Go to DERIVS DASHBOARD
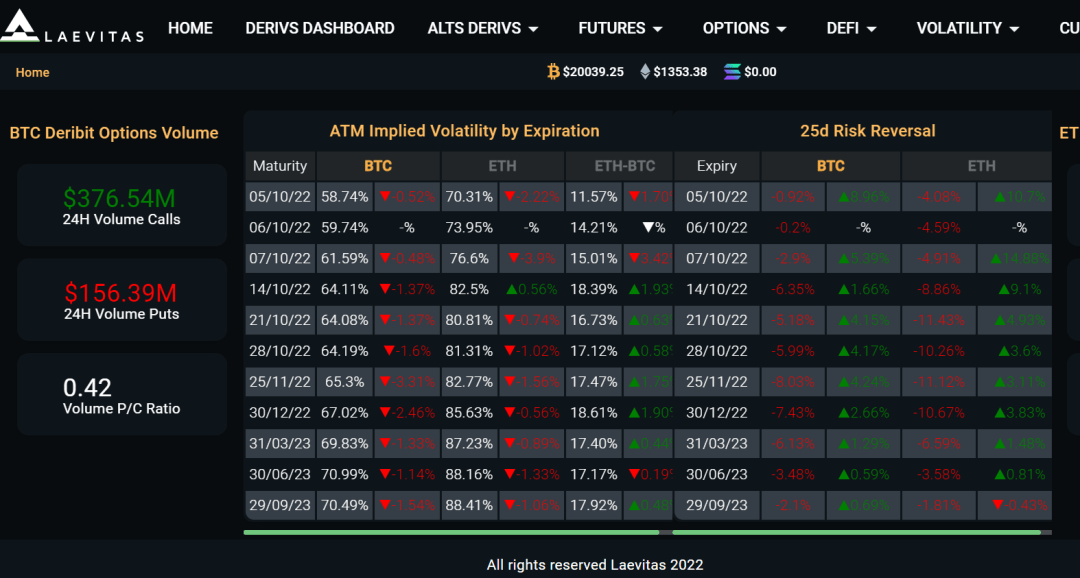 [320, 28]
